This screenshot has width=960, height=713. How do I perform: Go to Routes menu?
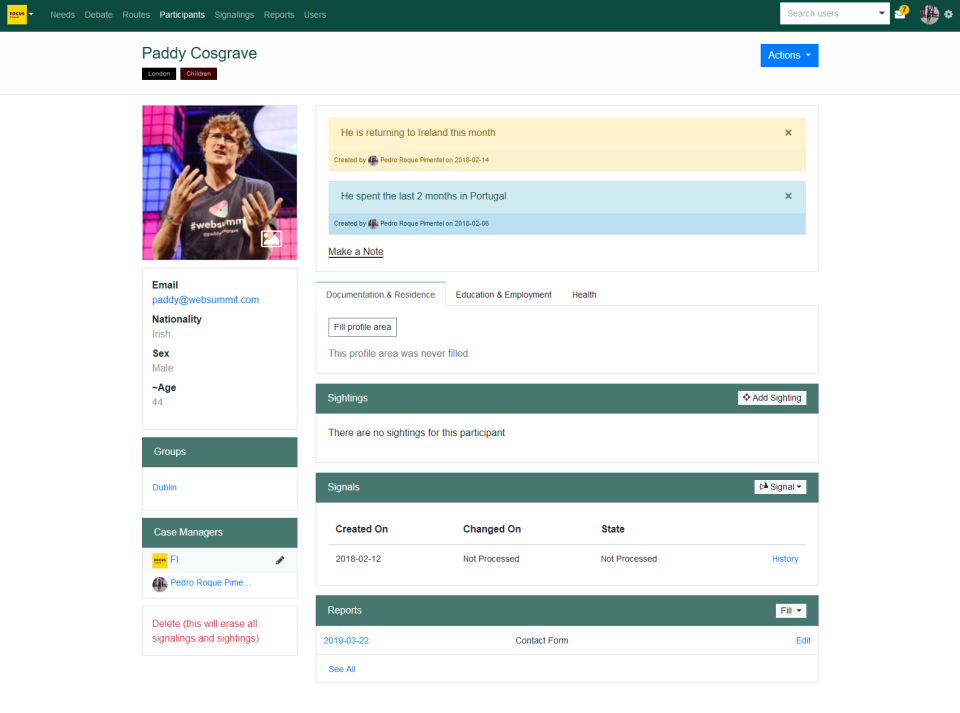[136, 15]
